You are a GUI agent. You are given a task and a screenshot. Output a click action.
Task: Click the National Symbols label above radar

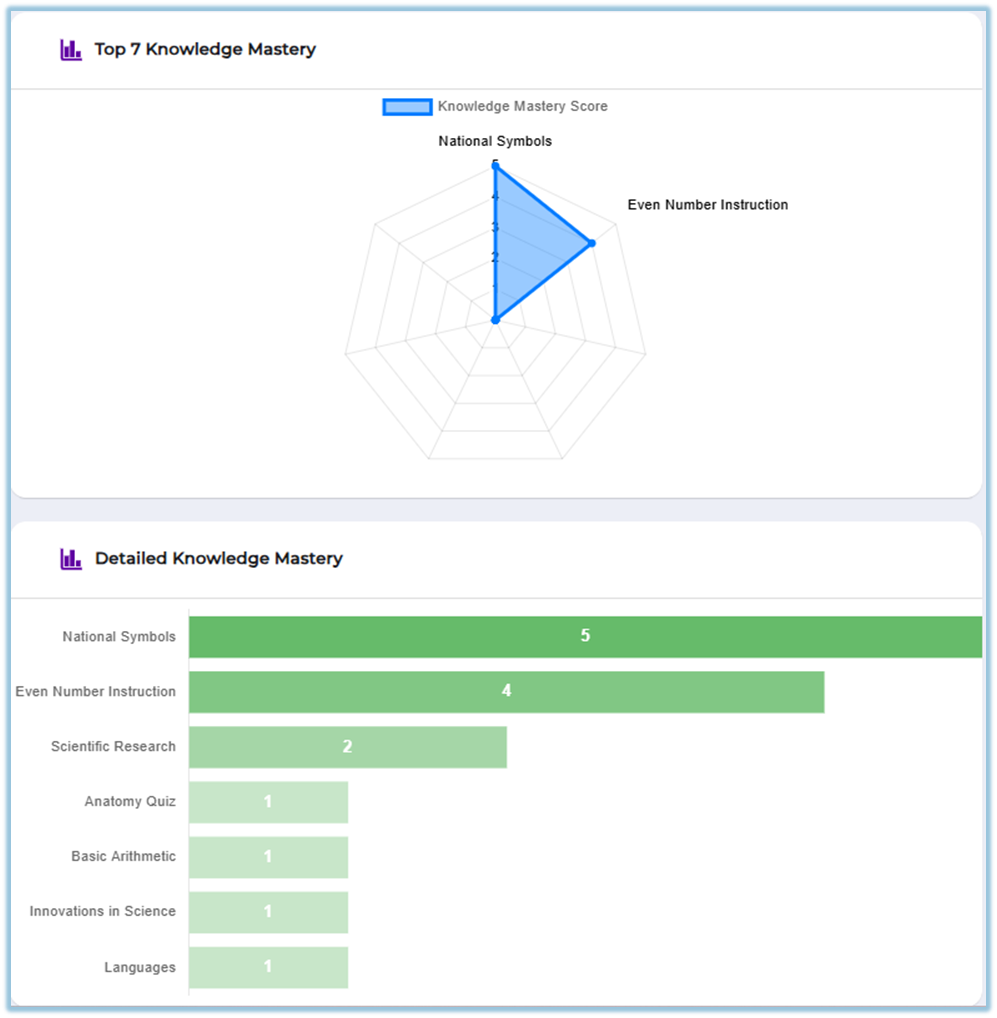point(495,142)
